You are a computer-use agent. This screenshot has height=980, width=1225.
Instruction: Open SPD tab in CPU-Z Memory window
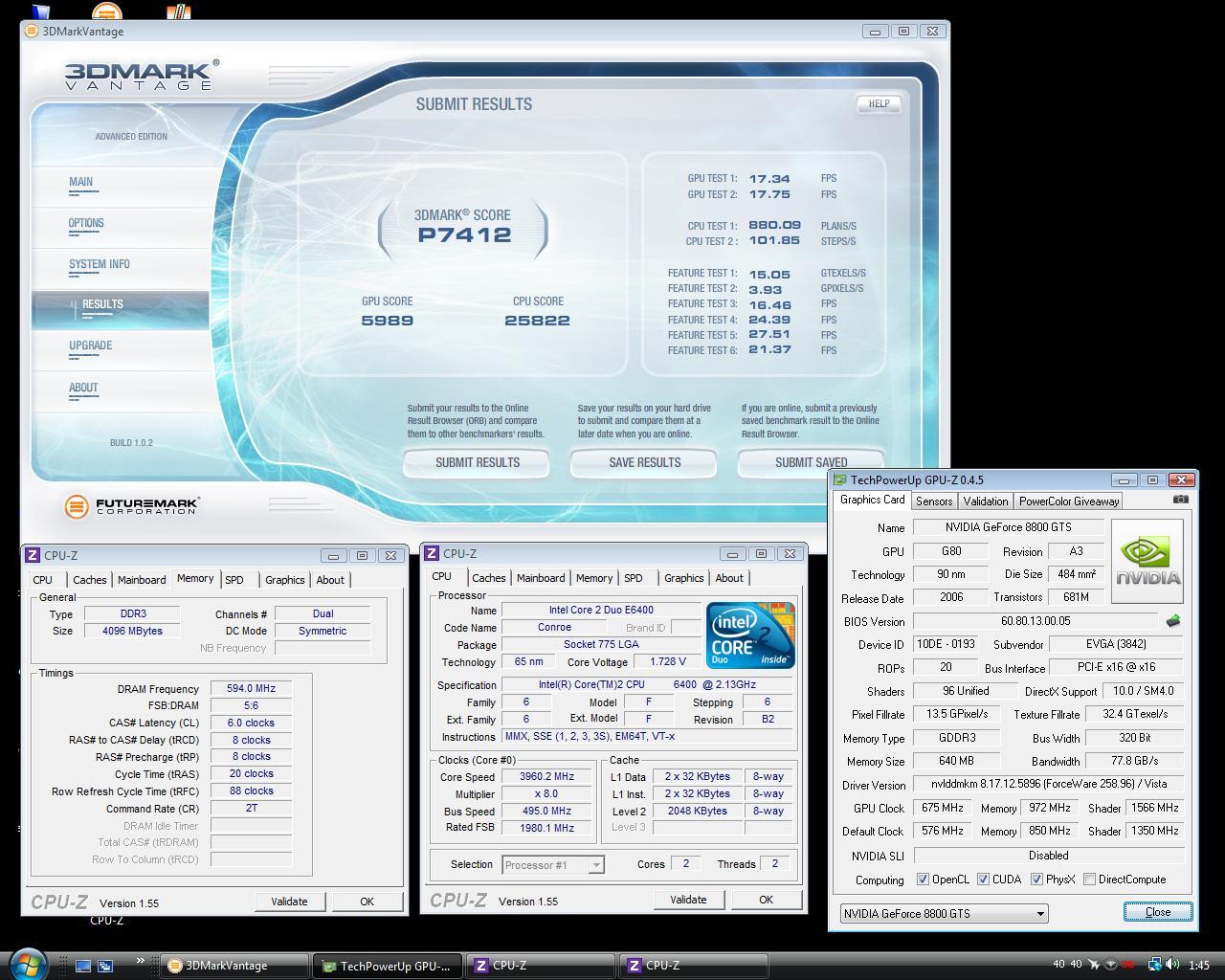click(234, 580)
